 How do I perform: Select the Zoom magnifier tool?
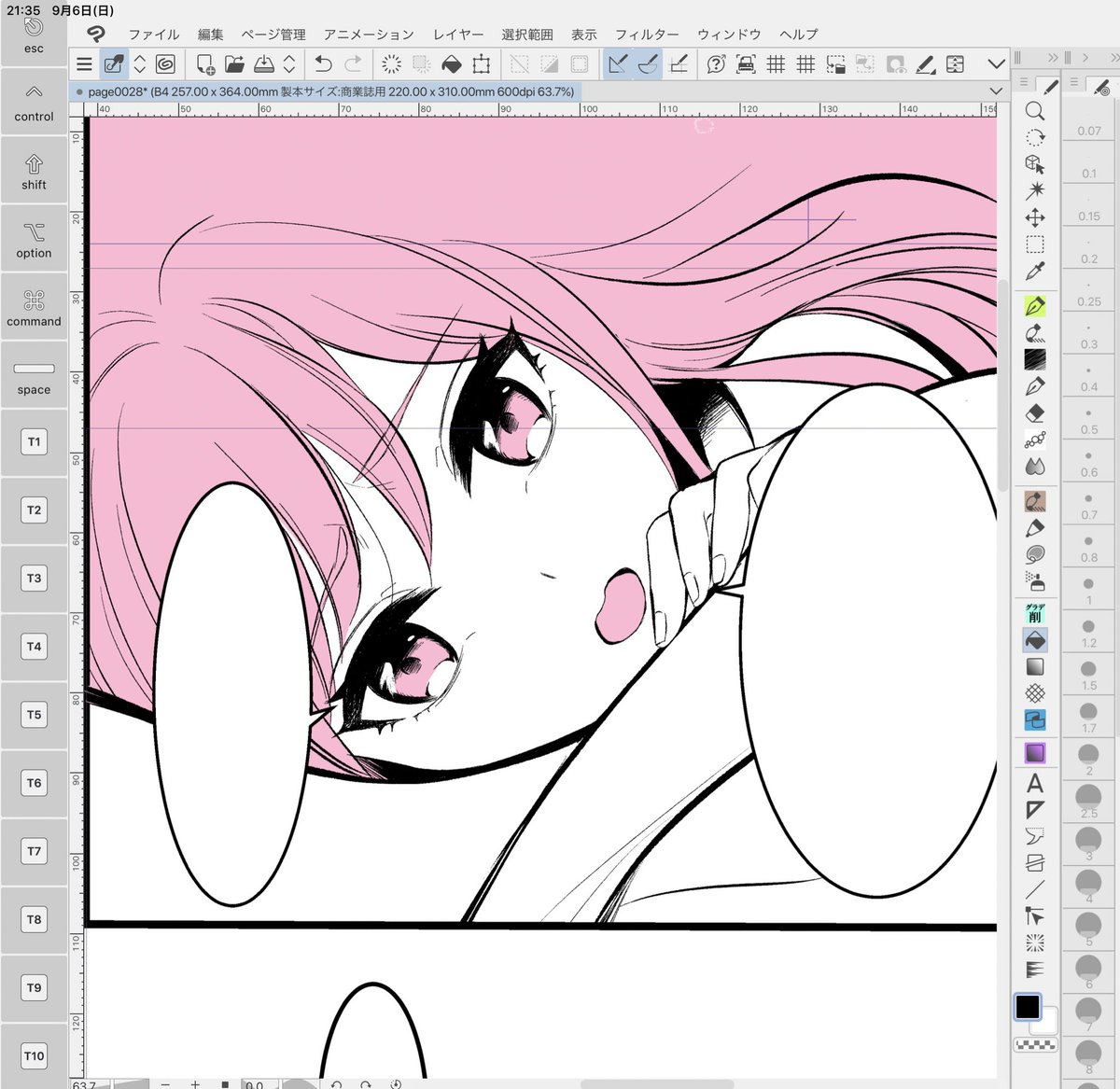tap(1035, 111)
